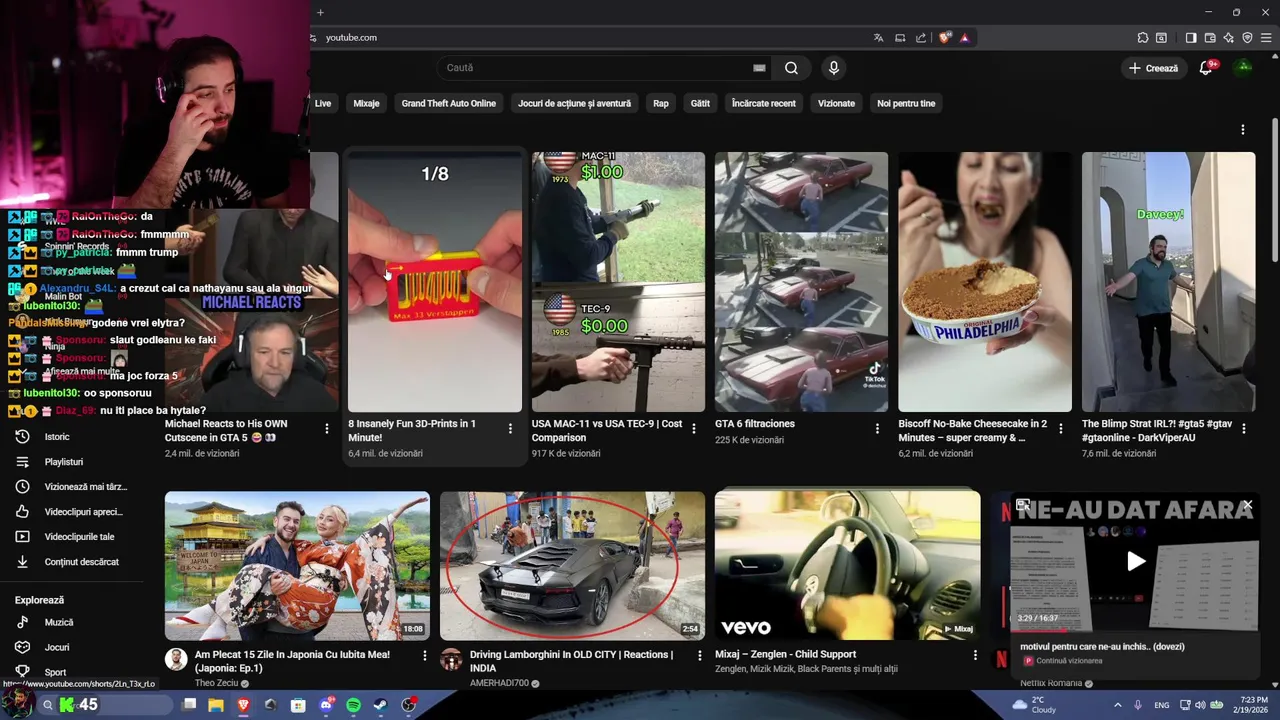
Task: Open Steam from the taskbar
Action: (381, 705)
